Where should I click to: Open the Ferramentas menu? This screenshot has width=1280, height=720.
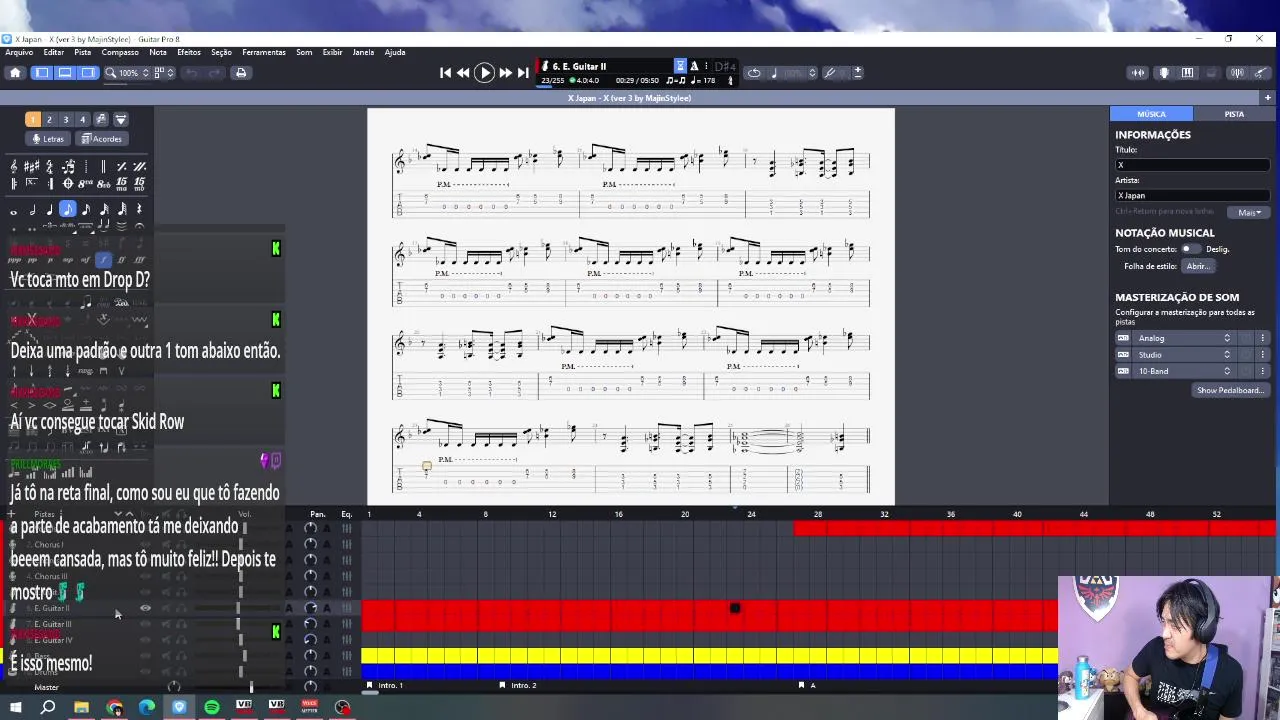click(264, 52)
